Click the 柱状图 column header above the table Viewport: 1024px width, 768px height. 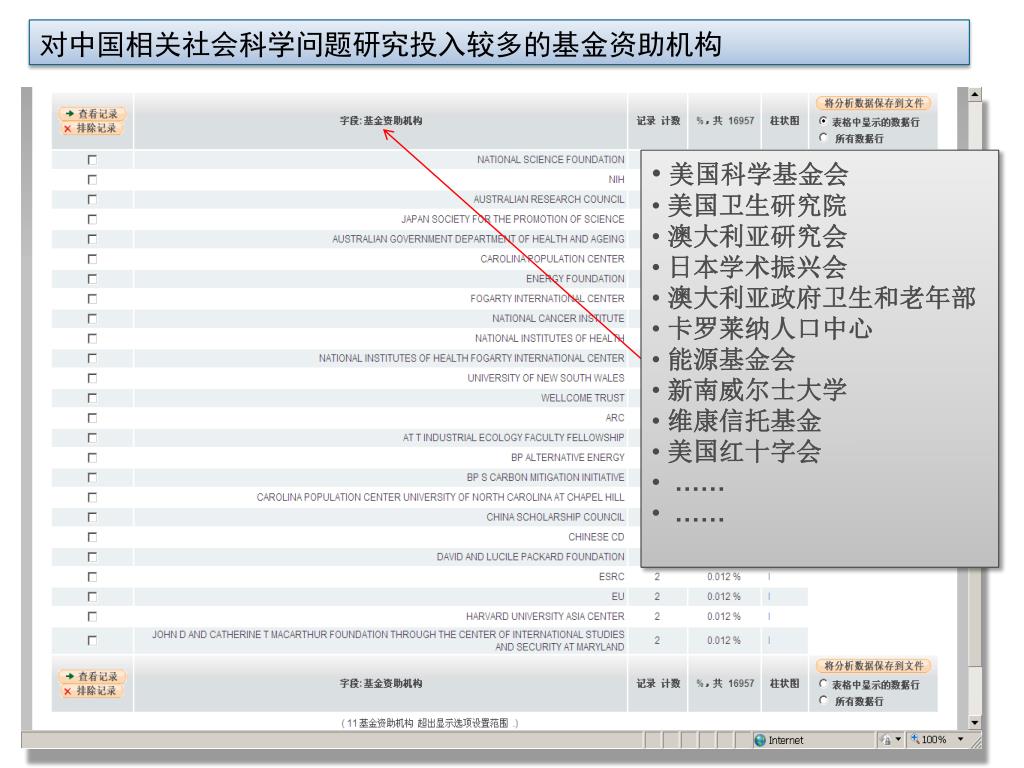click(784, 121)
